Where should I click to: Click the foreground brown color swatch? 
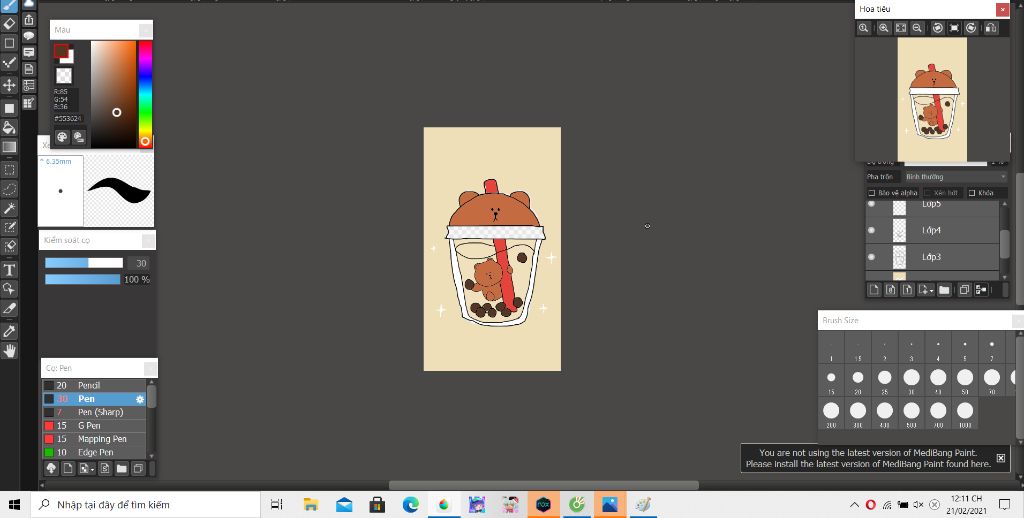[x=61, y=51]
